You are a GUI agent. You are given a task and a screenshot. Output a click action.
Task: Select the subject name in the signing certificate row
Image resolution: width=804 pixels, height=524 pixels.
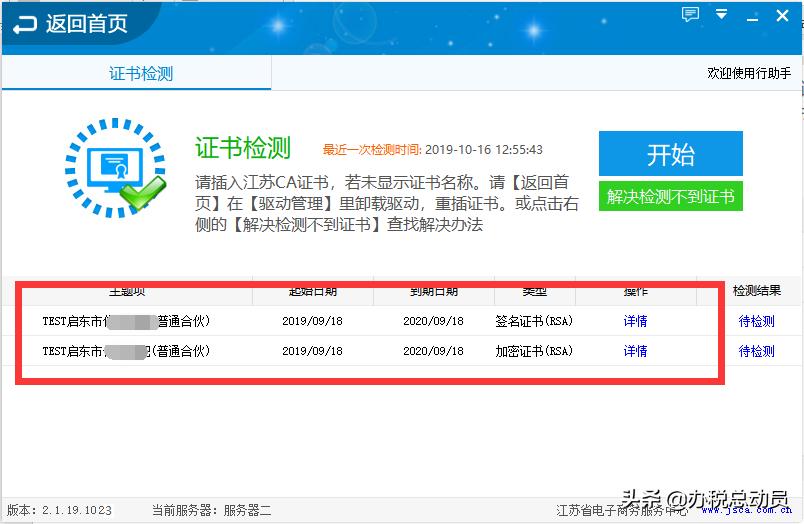126,321
